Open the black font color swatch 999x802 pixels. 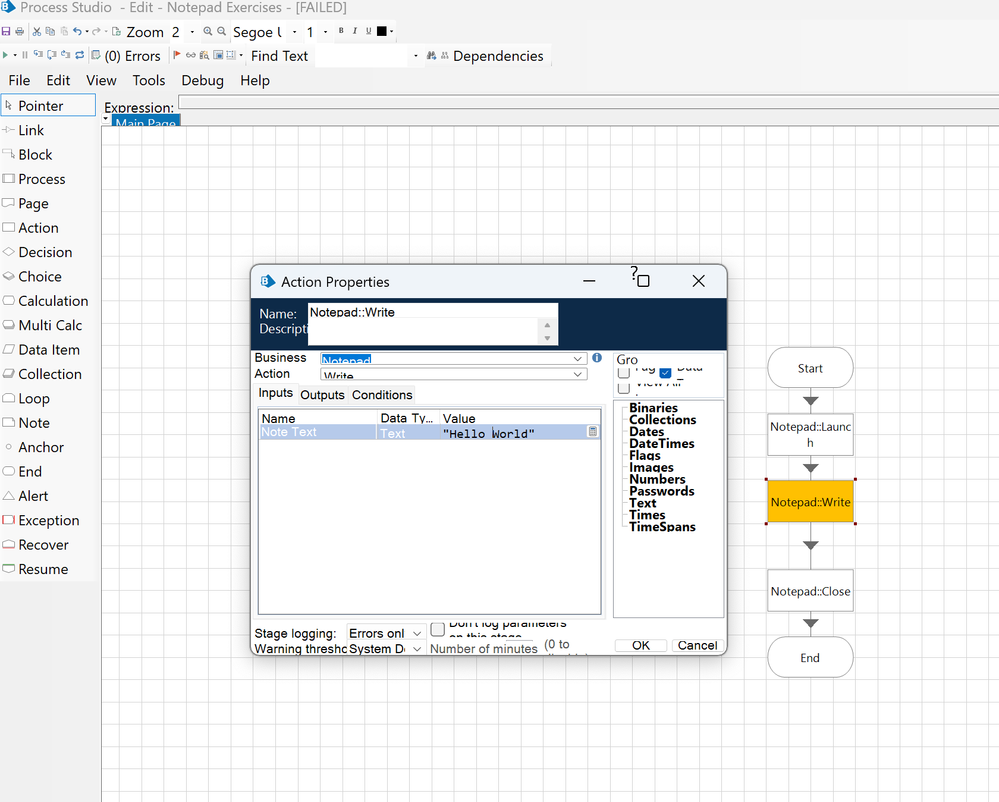click(382, 32)
